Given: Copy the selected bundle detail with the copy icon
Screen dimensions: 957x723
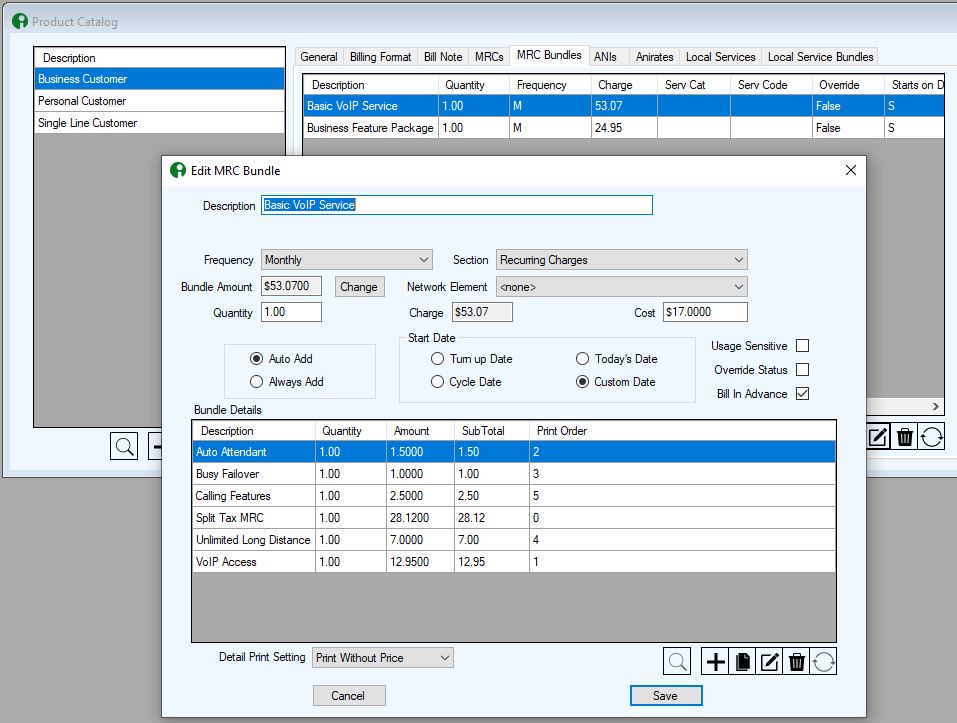Looking at the screenshot, I should 743,661.
